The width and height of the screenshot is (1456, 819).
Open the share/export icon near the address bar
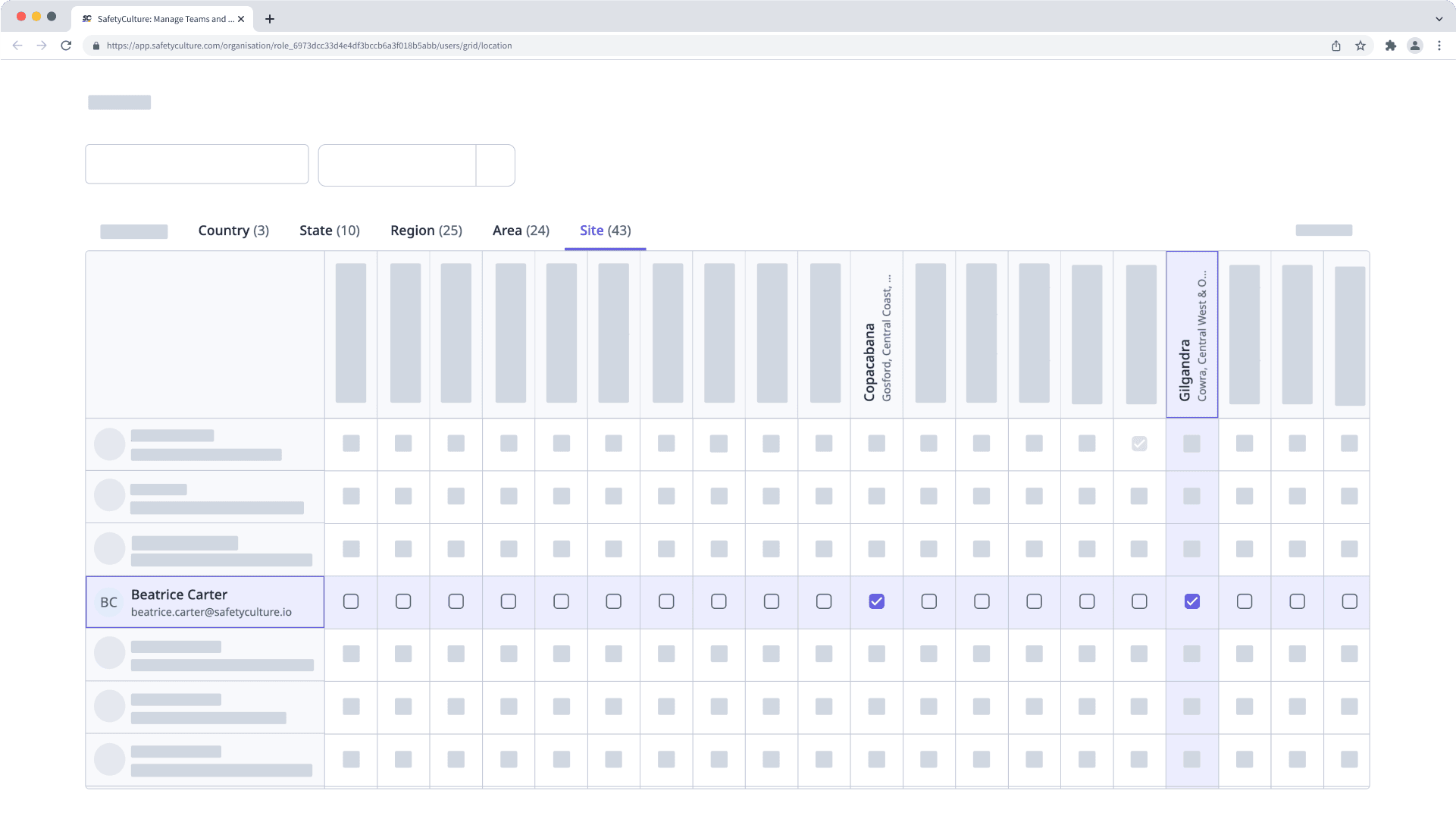click(x=1335, y=45)
